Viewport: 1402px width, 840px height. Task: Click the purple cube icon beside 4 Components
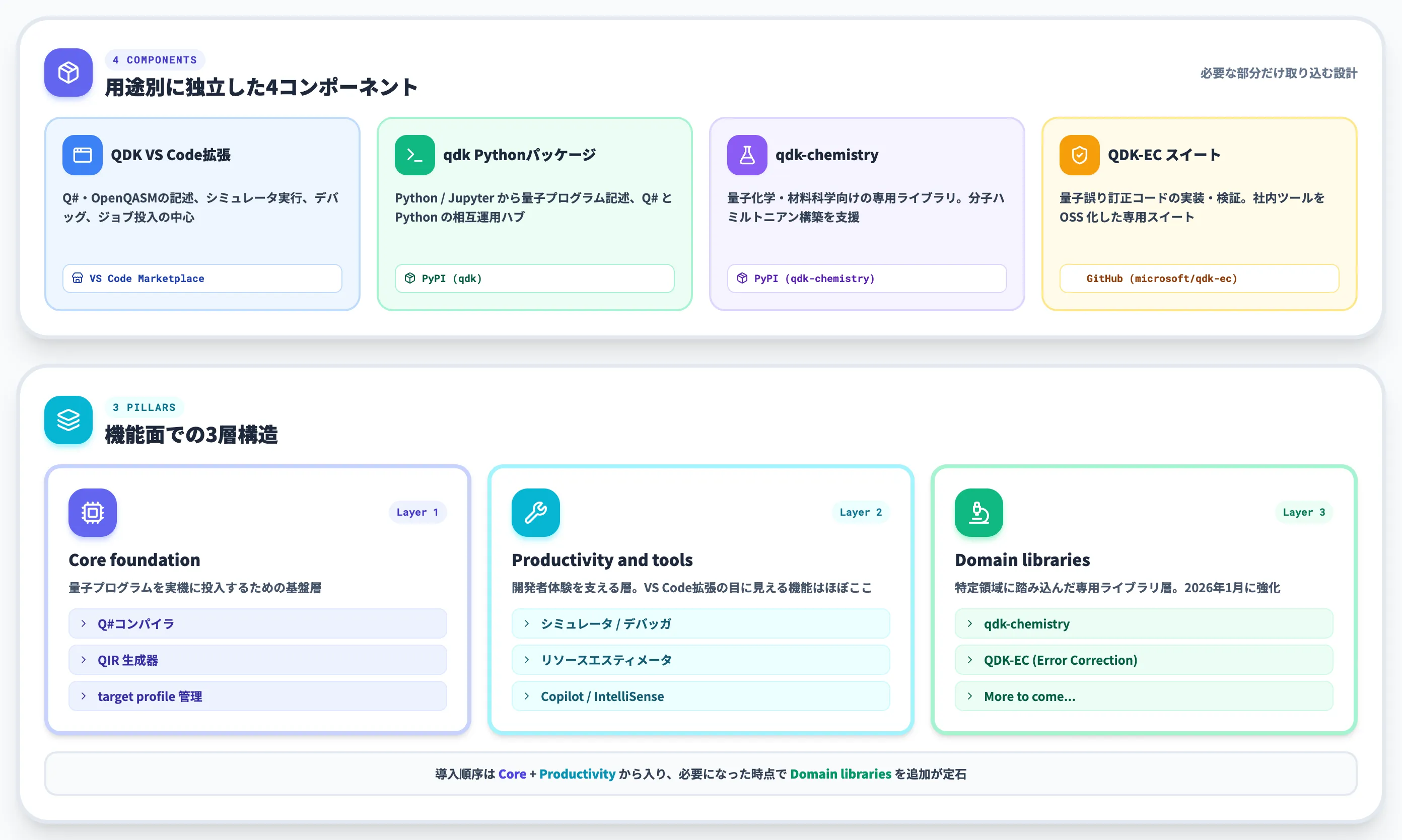(68, 73)
